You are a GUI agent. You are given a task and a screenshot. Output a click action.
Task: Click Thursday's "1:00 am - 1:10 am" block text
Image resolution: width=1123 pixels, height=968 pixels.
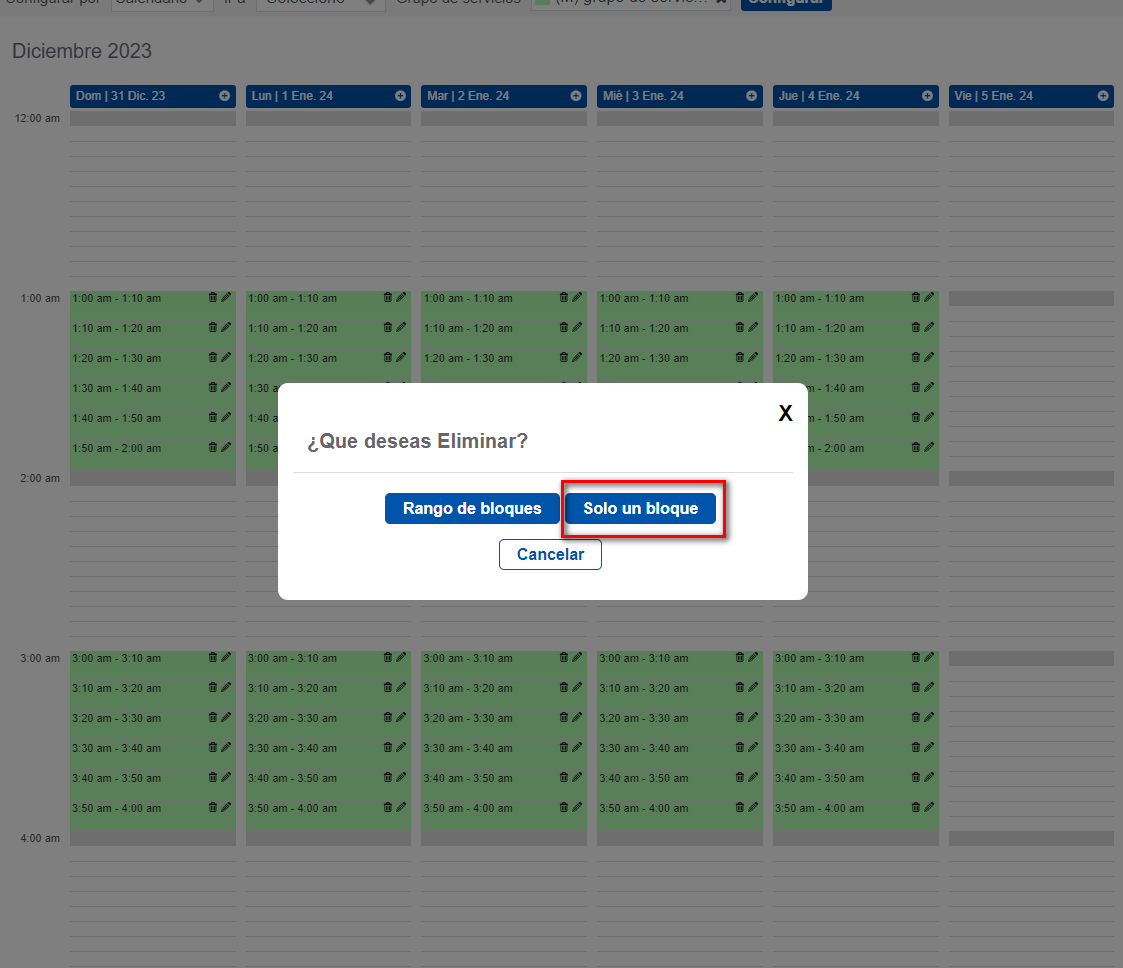pos(819,299)
